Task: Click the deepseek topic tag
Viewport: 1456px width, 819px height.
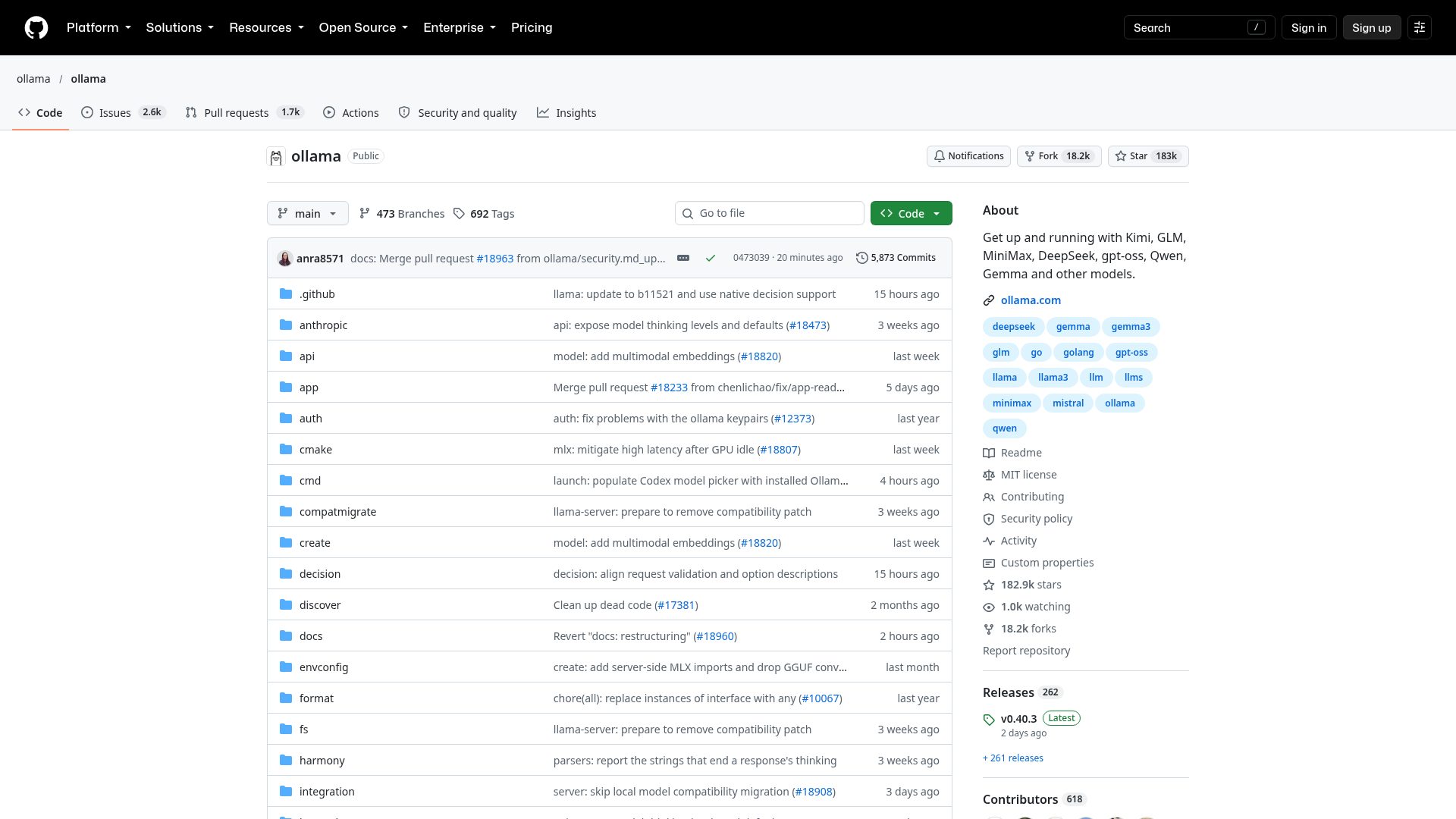Action: [1013, 327]
